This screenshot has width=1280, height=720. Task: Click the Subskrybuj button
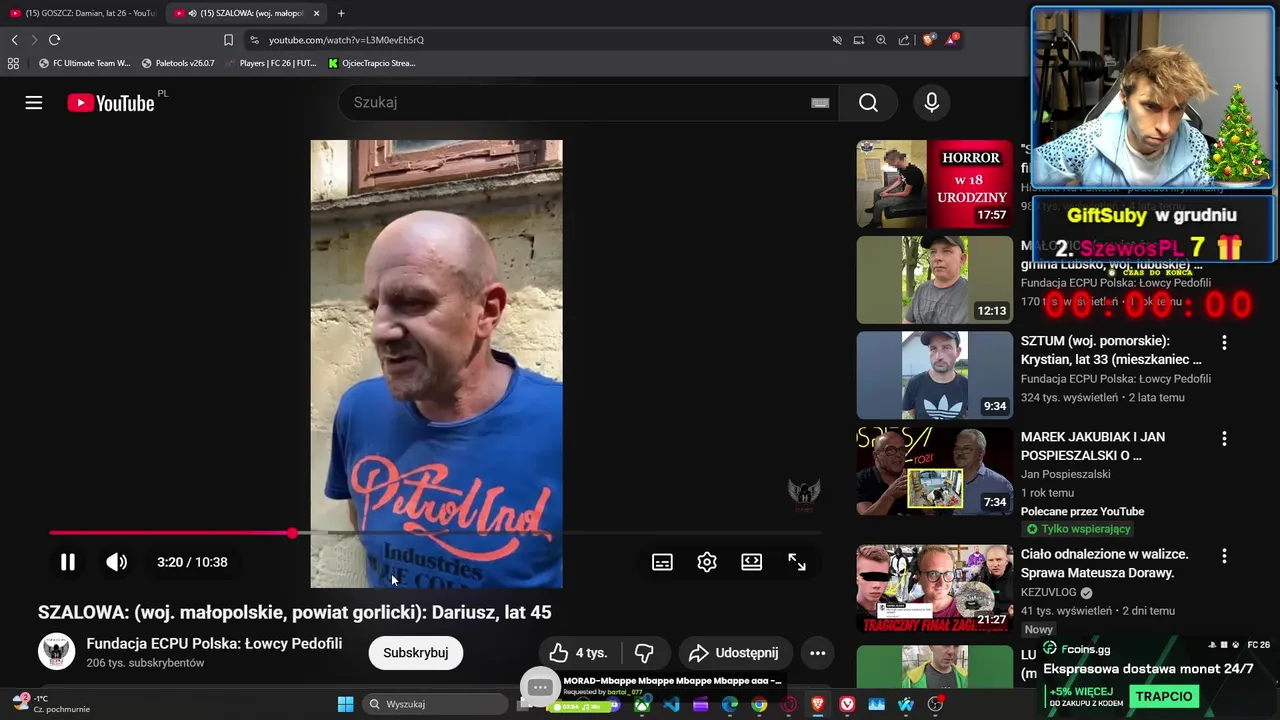click(416, 653)
